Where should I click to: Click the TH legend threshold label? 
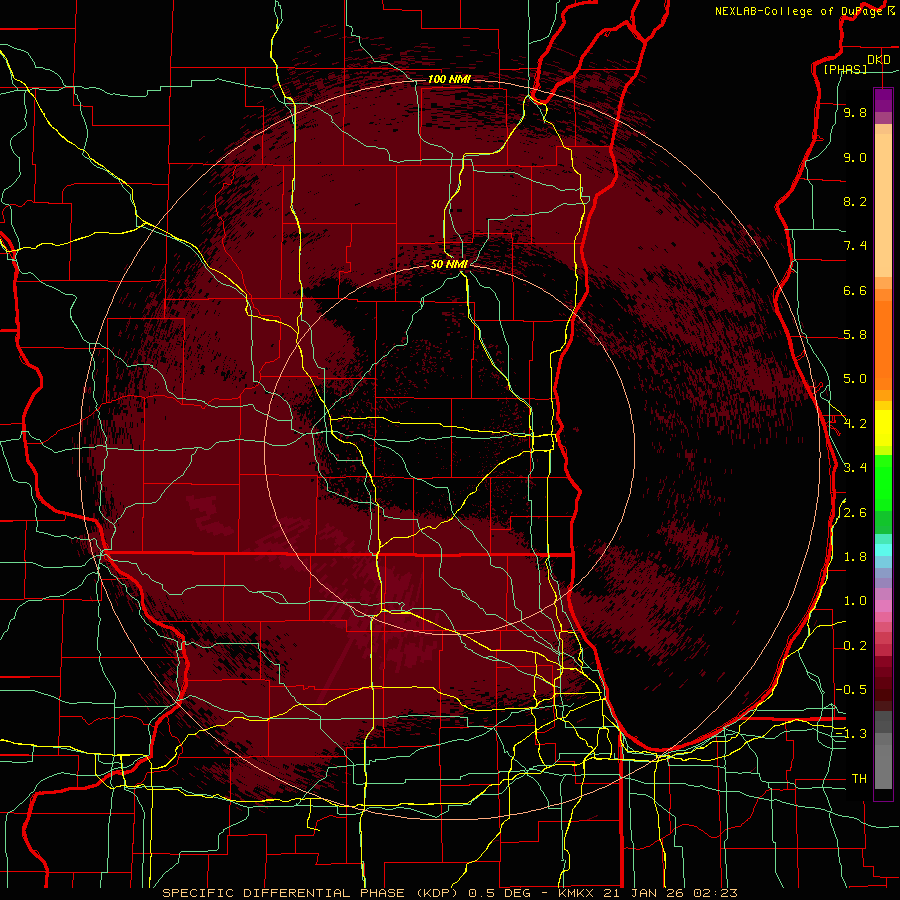point(859,779)
